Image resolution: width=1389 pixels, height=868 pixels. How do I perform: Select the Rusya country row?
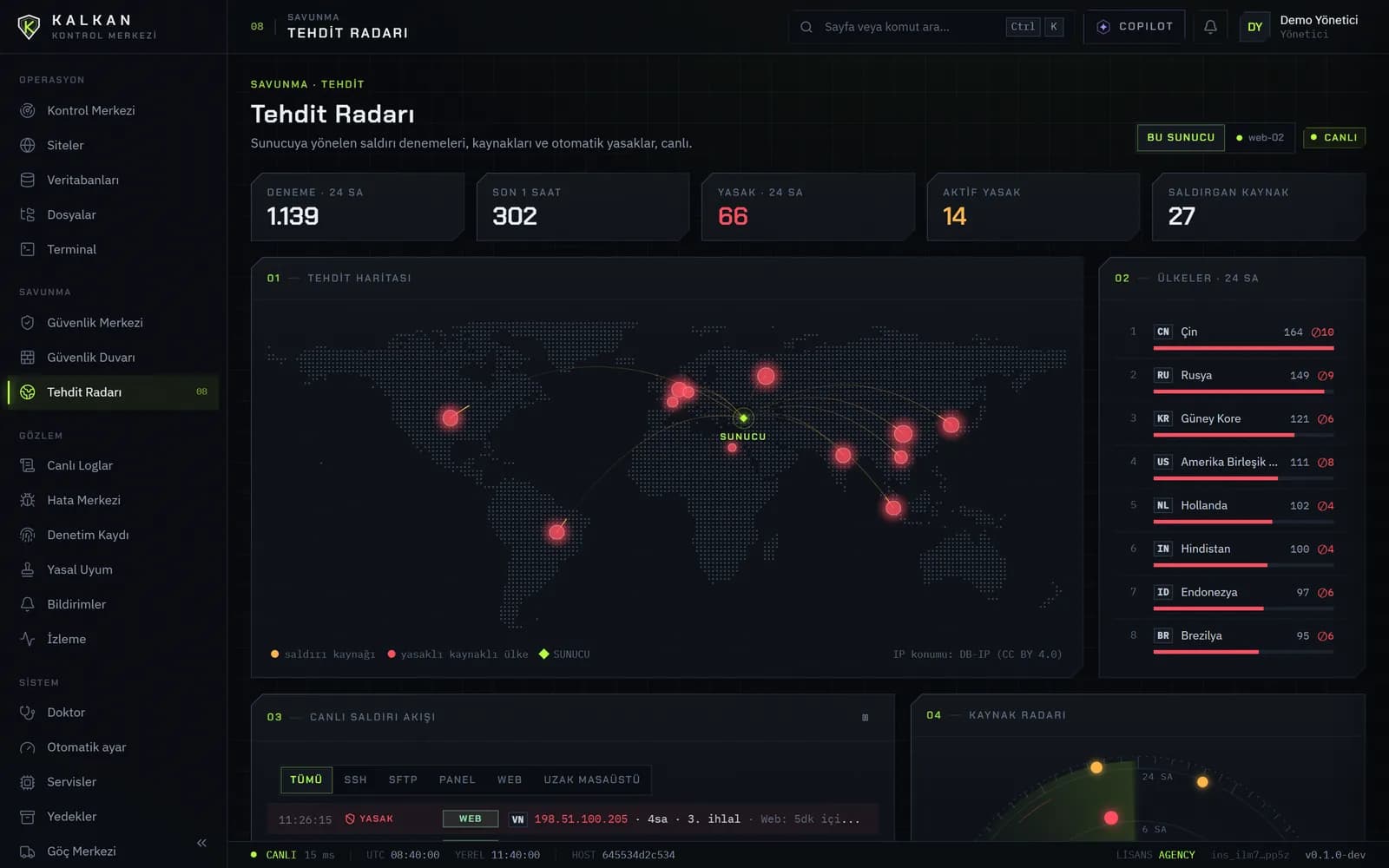pyautogui.click(x=1232, y=381)
